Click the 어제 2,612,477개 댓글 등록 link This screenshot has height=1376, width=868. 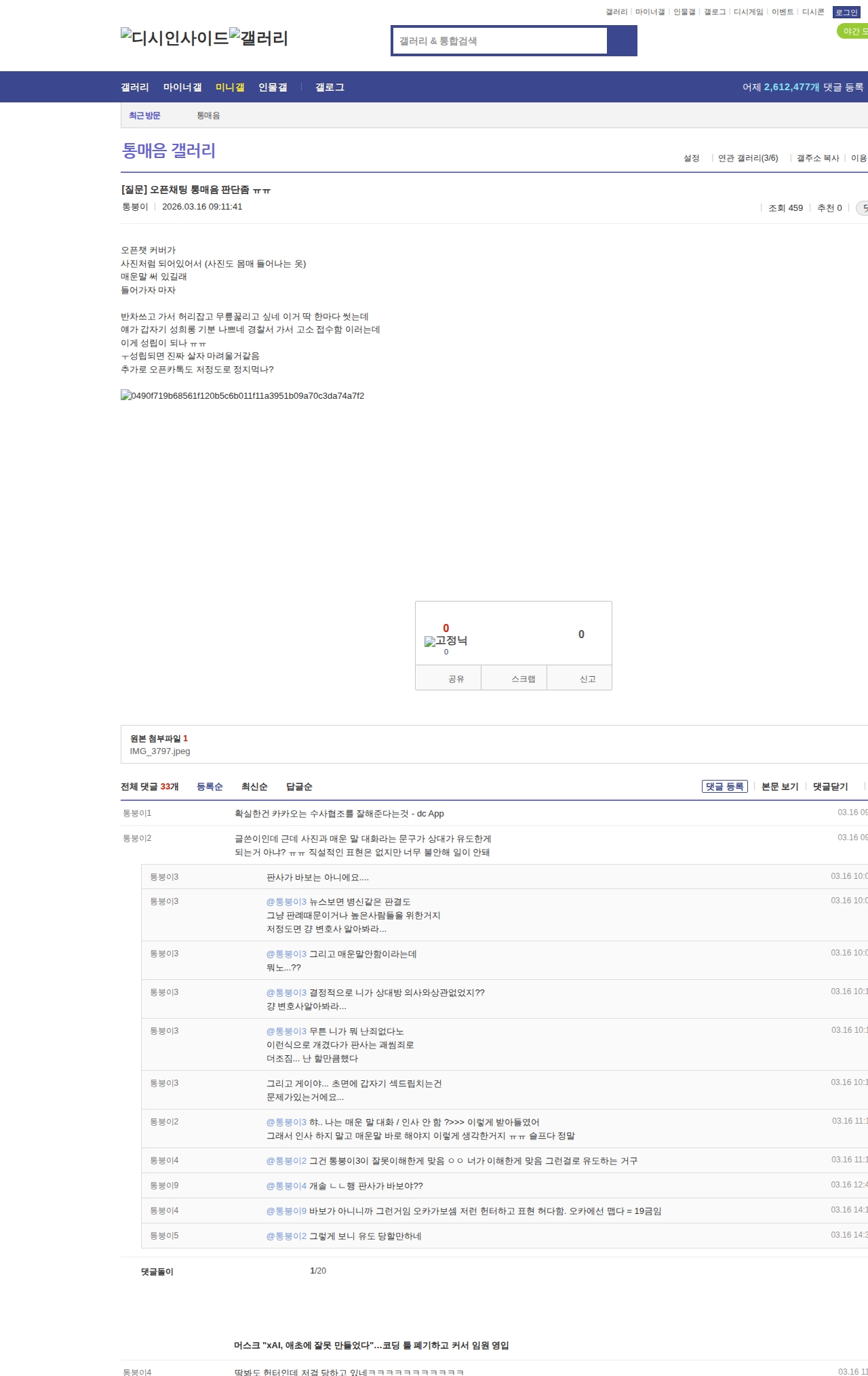click(803, 87)
